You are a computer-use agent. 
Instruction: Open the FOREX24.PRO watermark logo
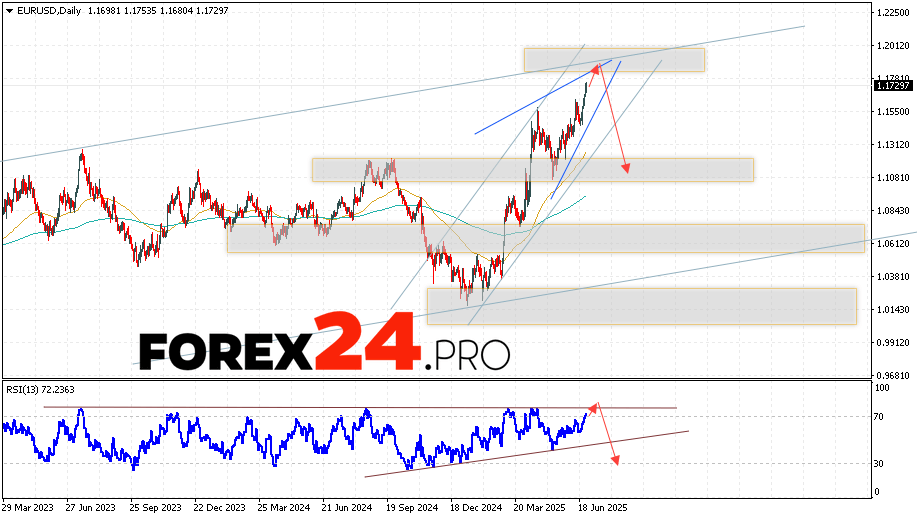pyautogui.click(x=324, y=343)
